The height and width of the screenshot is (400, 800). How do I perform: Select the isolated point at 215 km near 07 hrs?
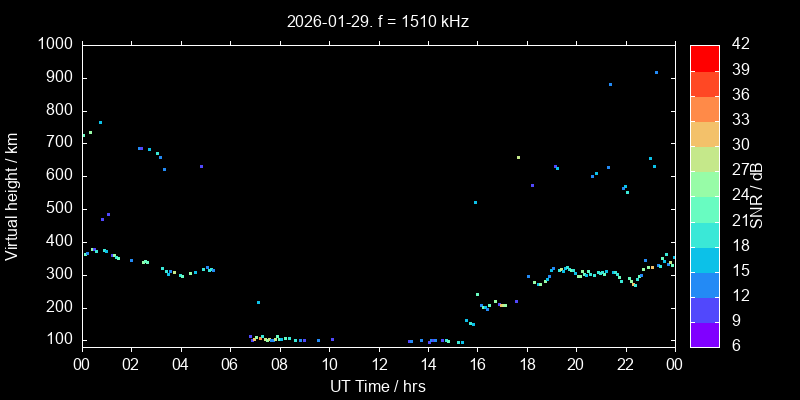[258, 302]
